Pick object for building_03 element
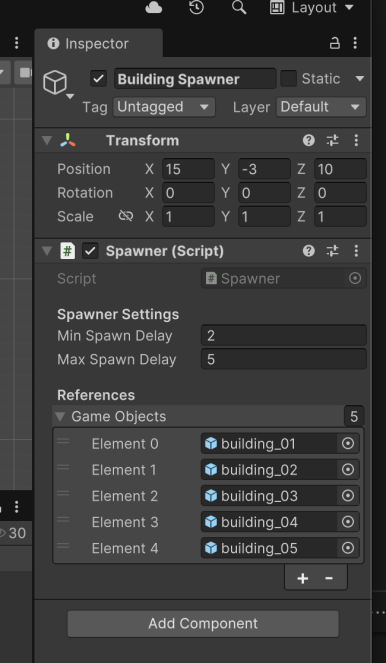The image size is (386, 663). pyautogui.click(x=348, y=496)
